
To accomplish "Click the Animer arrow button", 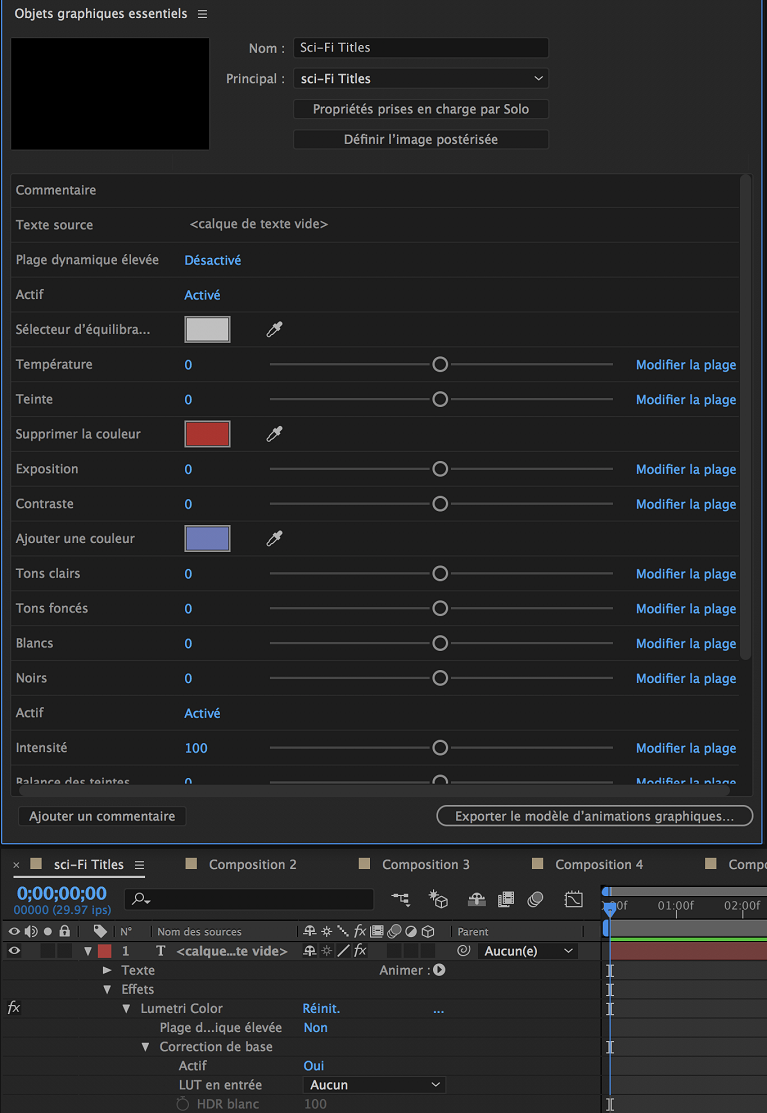I will coord(439,970).
